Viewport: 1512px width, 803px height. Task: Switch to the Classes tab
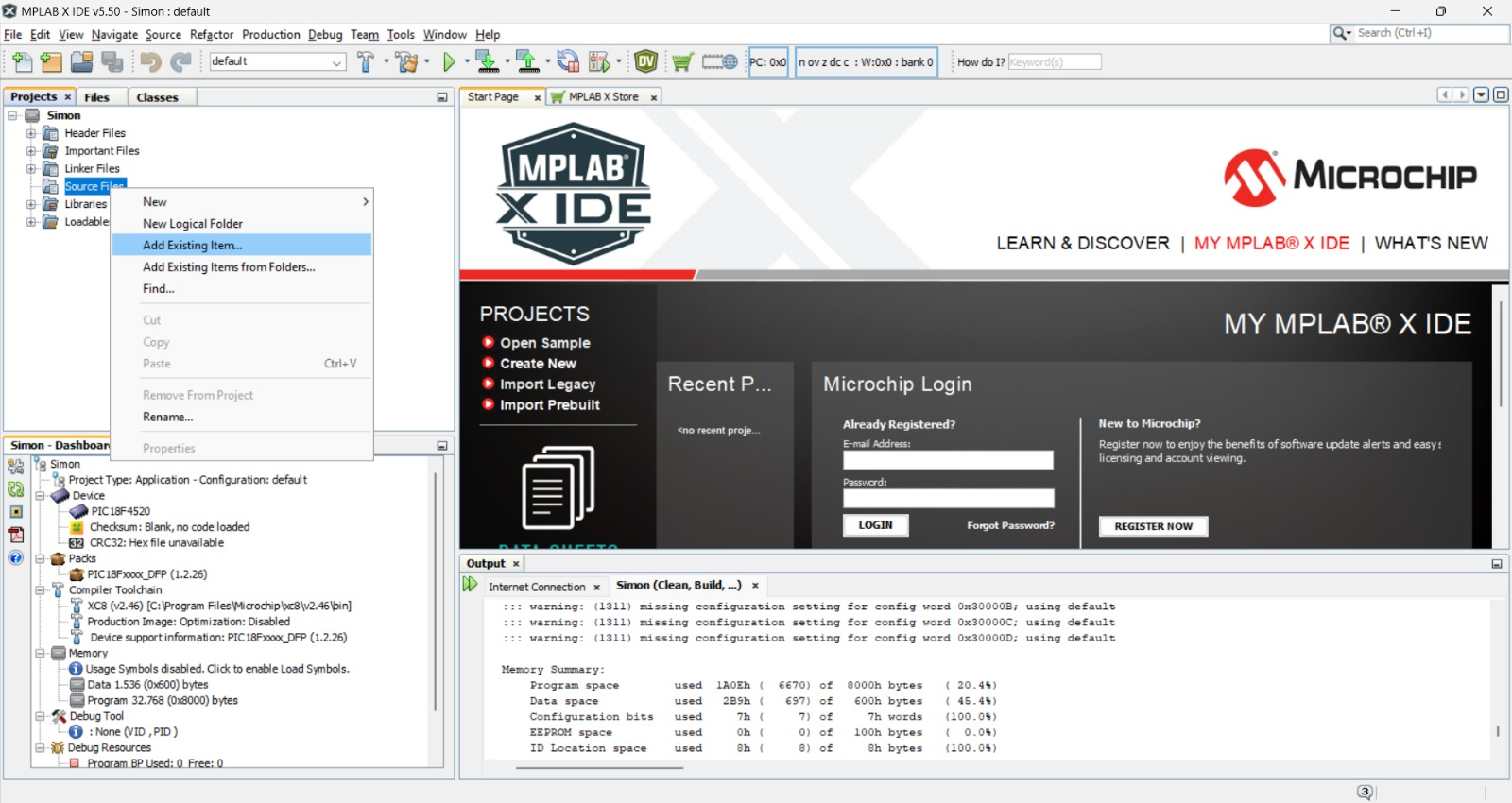(x=157, y=97)
